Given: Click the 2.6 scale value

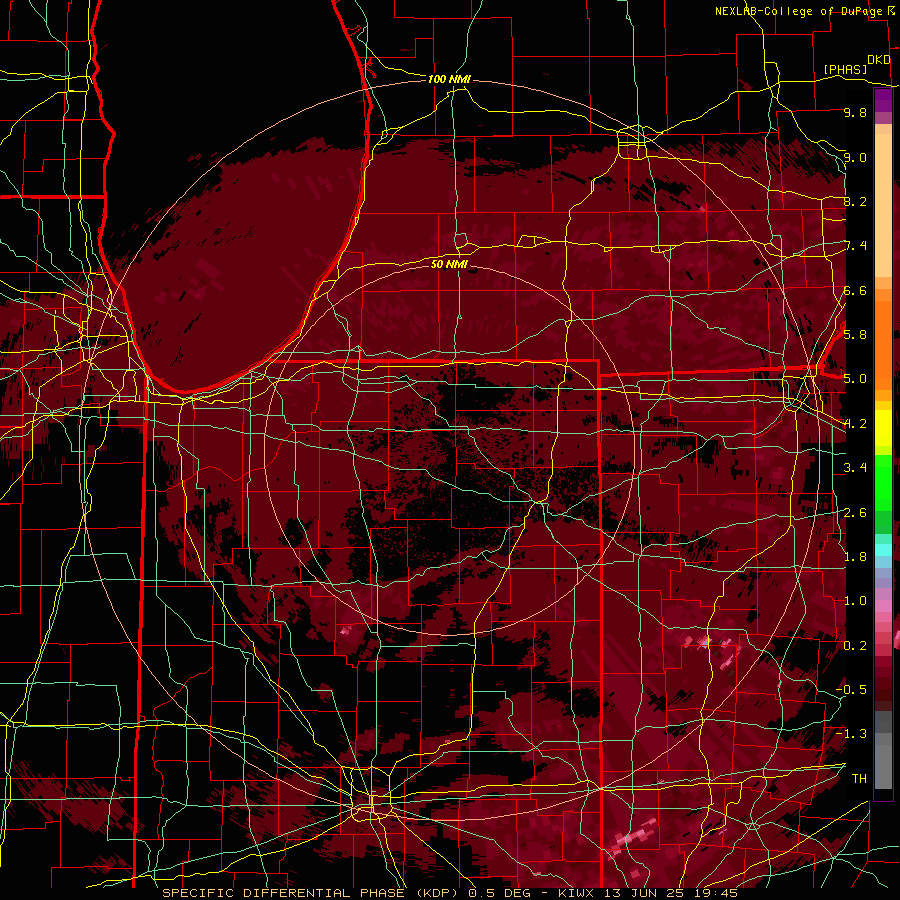Looking at the screenshot, I should tap(855, 513).
